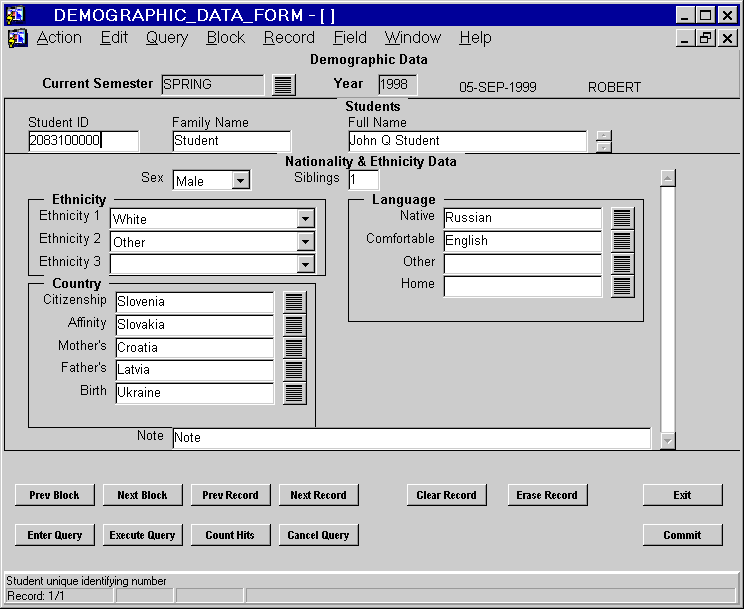
Task: Open the Query menu
Action: coord(167,37)
